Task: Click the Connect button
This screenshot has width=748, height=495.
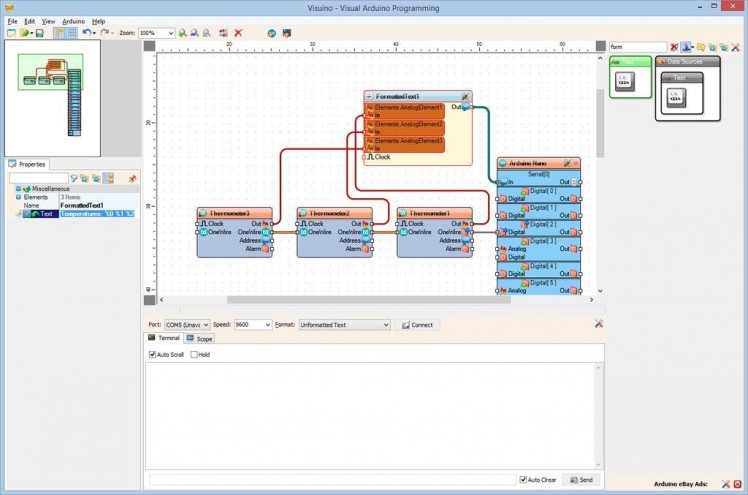Action: 417,325
